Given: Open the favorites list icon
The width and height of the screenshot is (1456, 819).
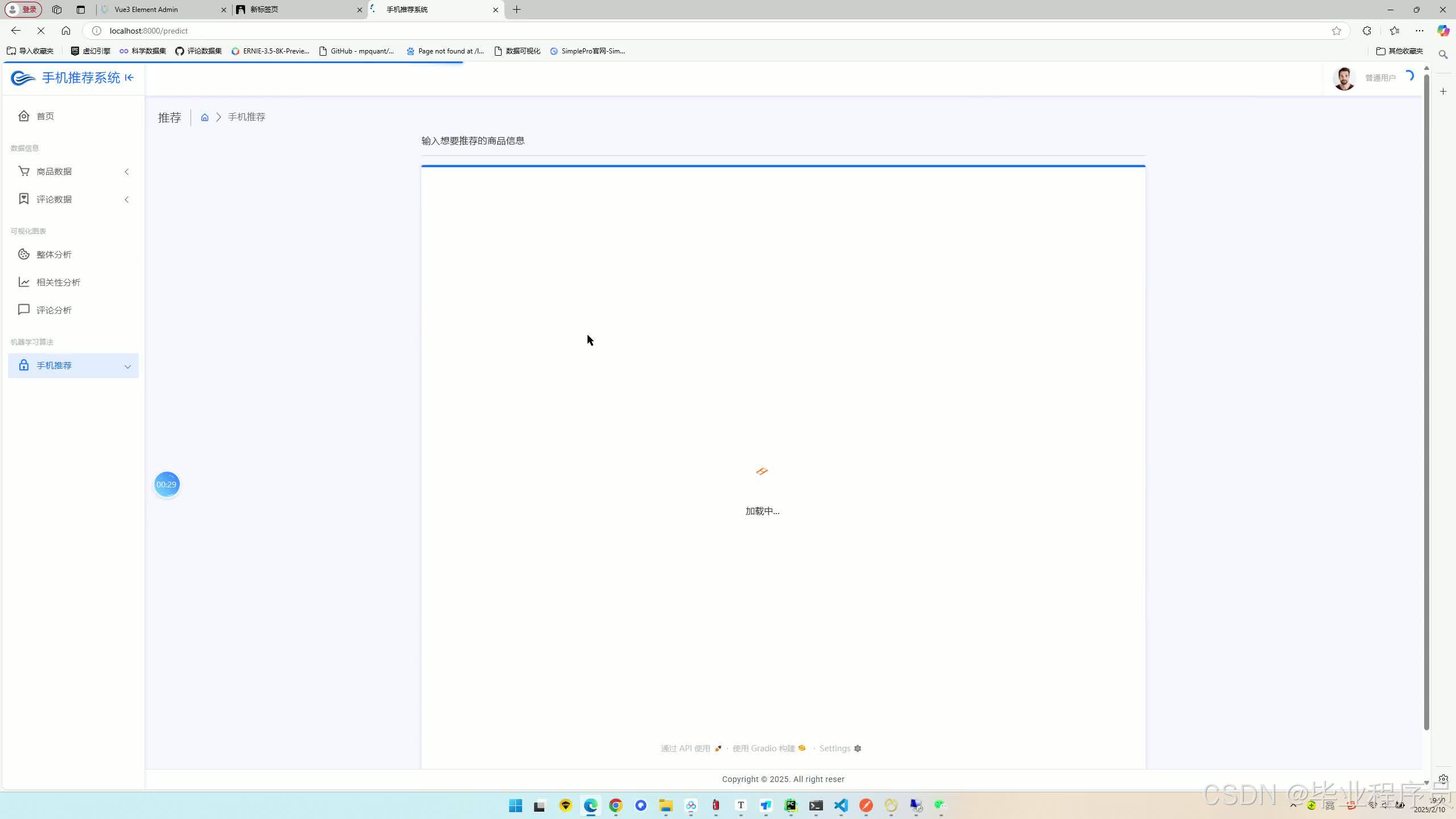Looking at the screenshot, I should 1395,31.
